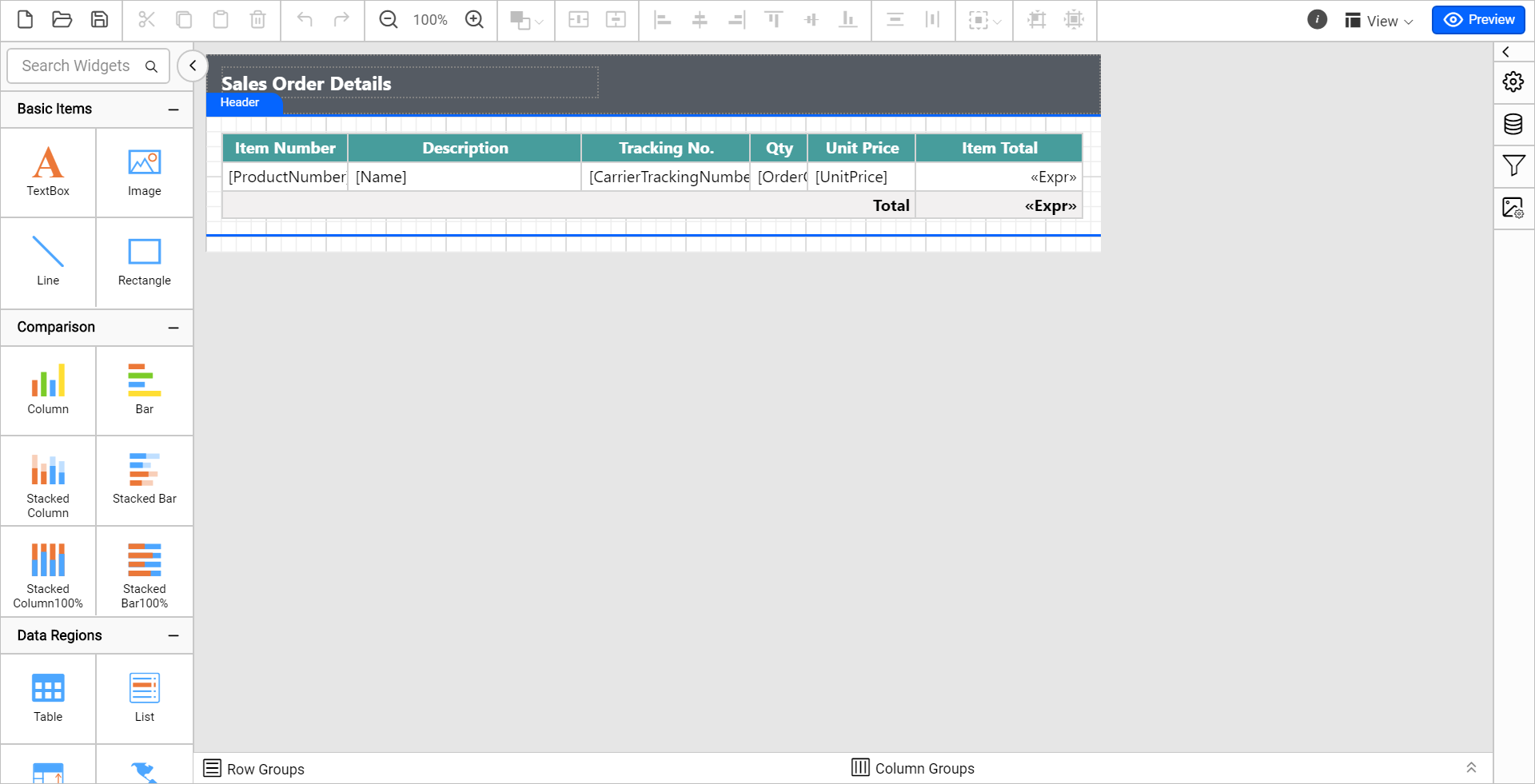Viewport: 1535px width, 784px height.
Task: Undo the last action
Action: coord(305,20)
